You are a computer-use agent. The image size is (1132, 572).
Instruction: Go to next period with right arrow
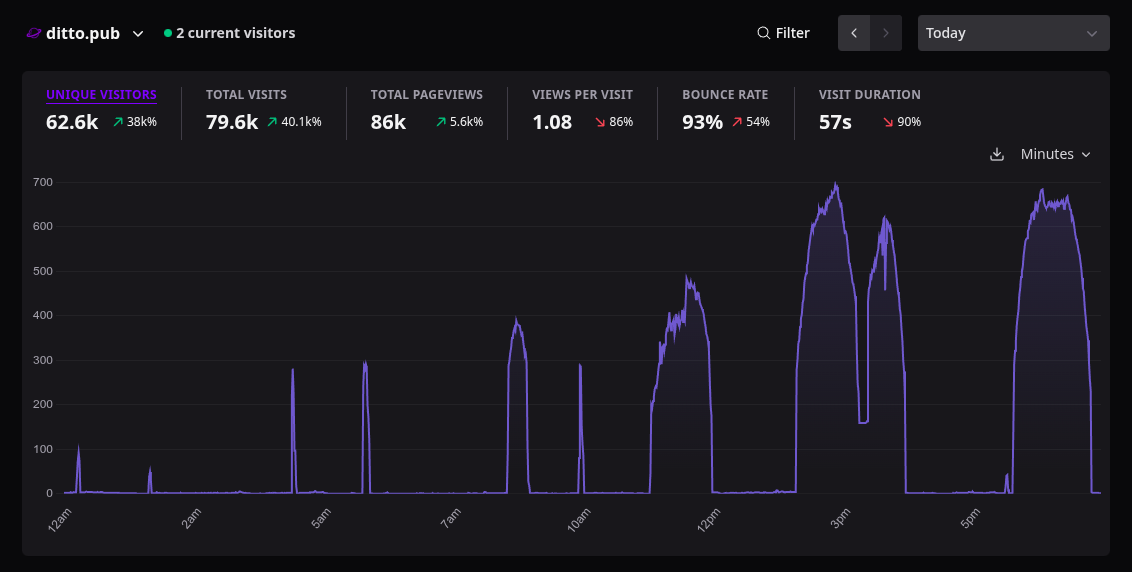click(886, 33)
